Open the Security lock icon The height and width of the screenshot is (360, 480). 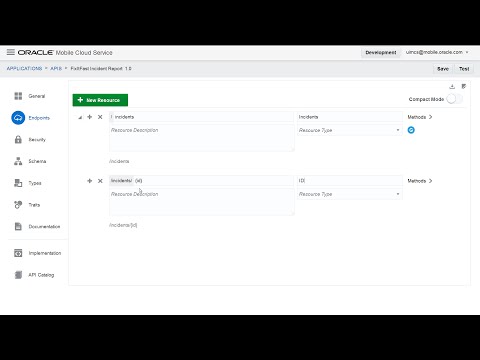[x=18, y=140]
